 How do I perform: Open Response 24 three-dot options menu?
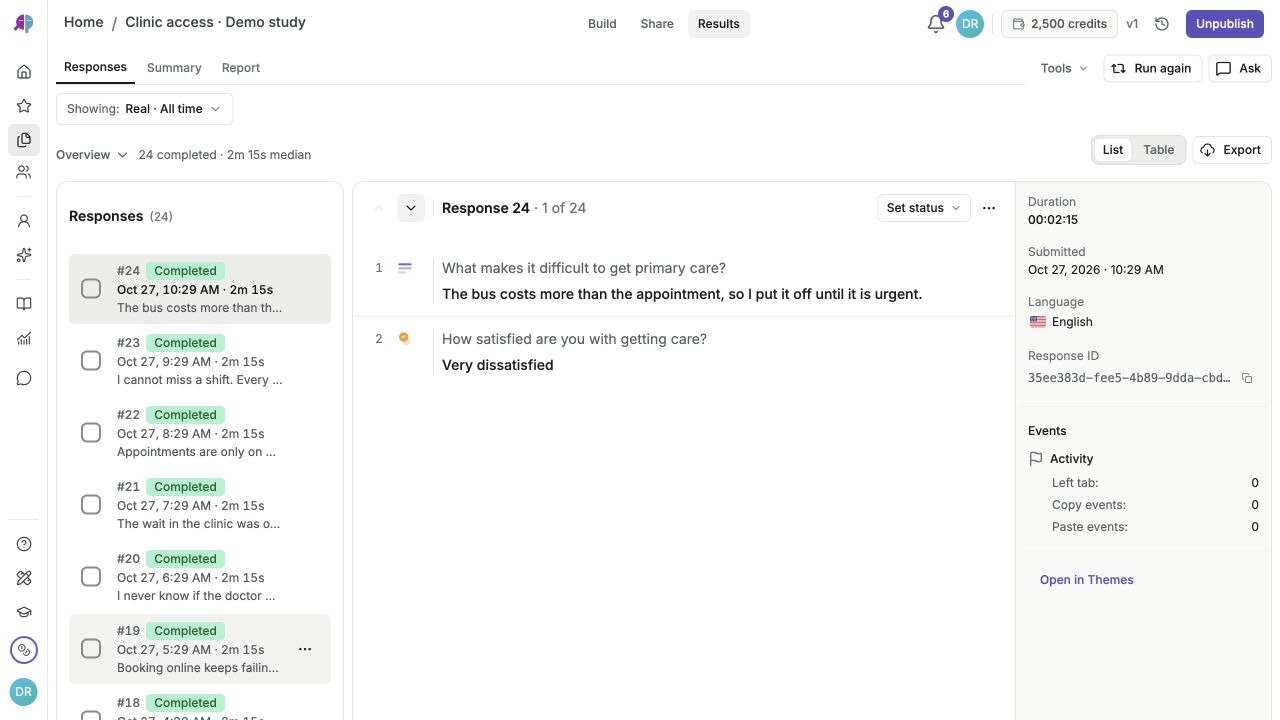pyautogui.click(x=989, y=208)
